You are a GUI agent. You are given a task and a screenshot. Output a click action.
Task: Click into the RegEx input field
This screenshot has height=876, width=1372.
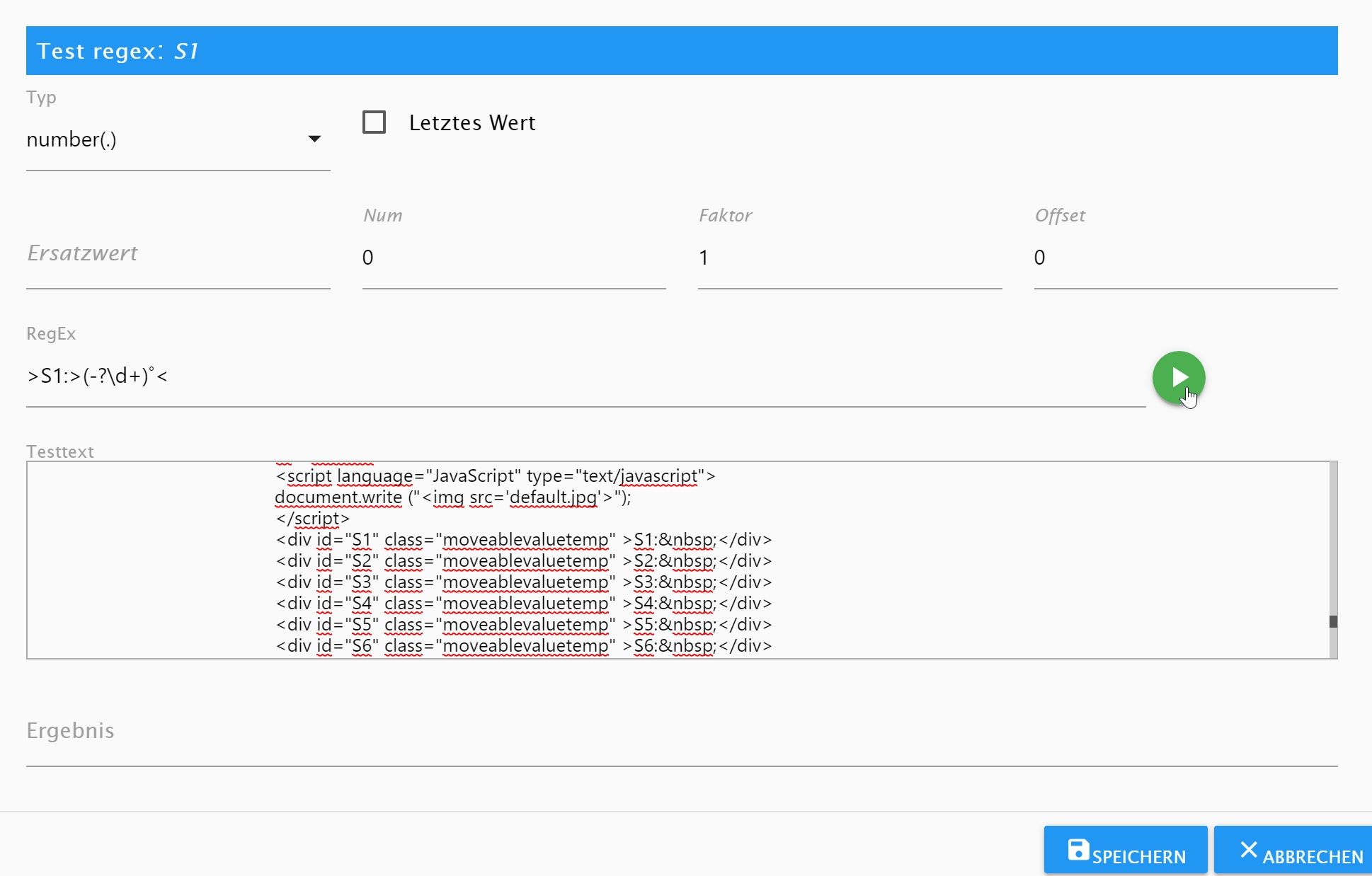point(585,376)
